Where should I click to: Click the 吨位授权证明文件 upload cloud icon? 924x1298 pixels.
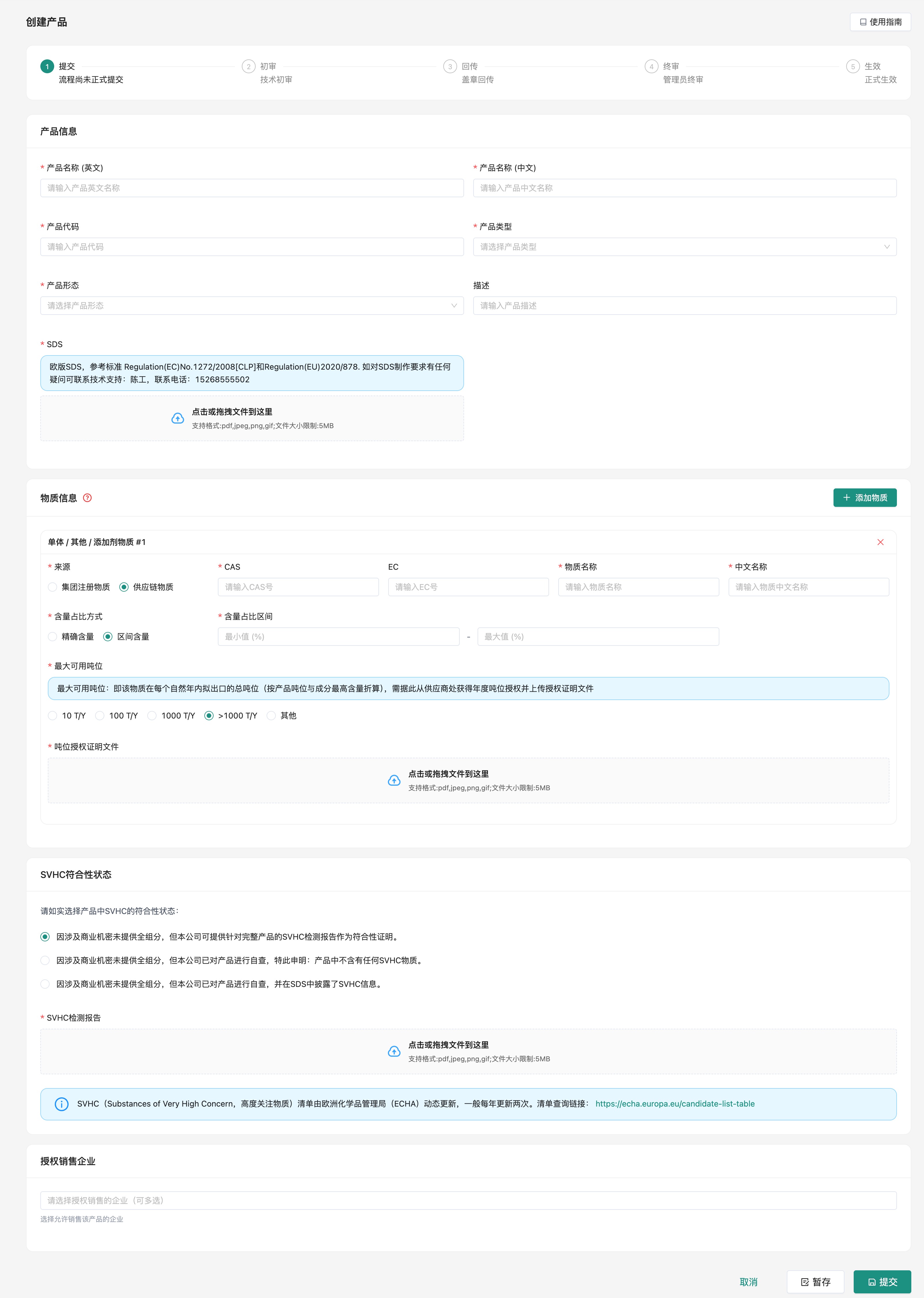coord(394,781)
